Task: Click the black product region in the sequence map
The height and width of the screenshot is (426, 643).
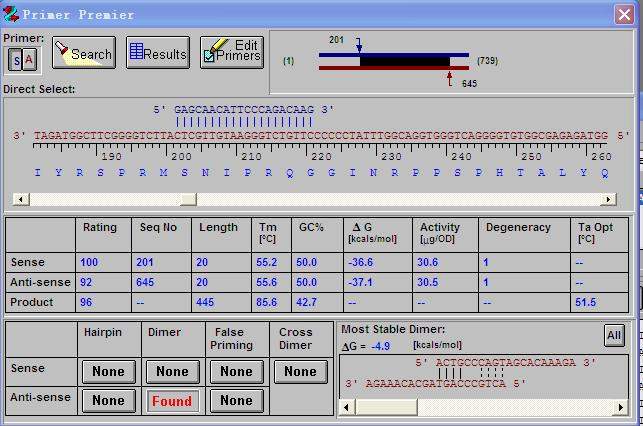Action: [405, 62]
